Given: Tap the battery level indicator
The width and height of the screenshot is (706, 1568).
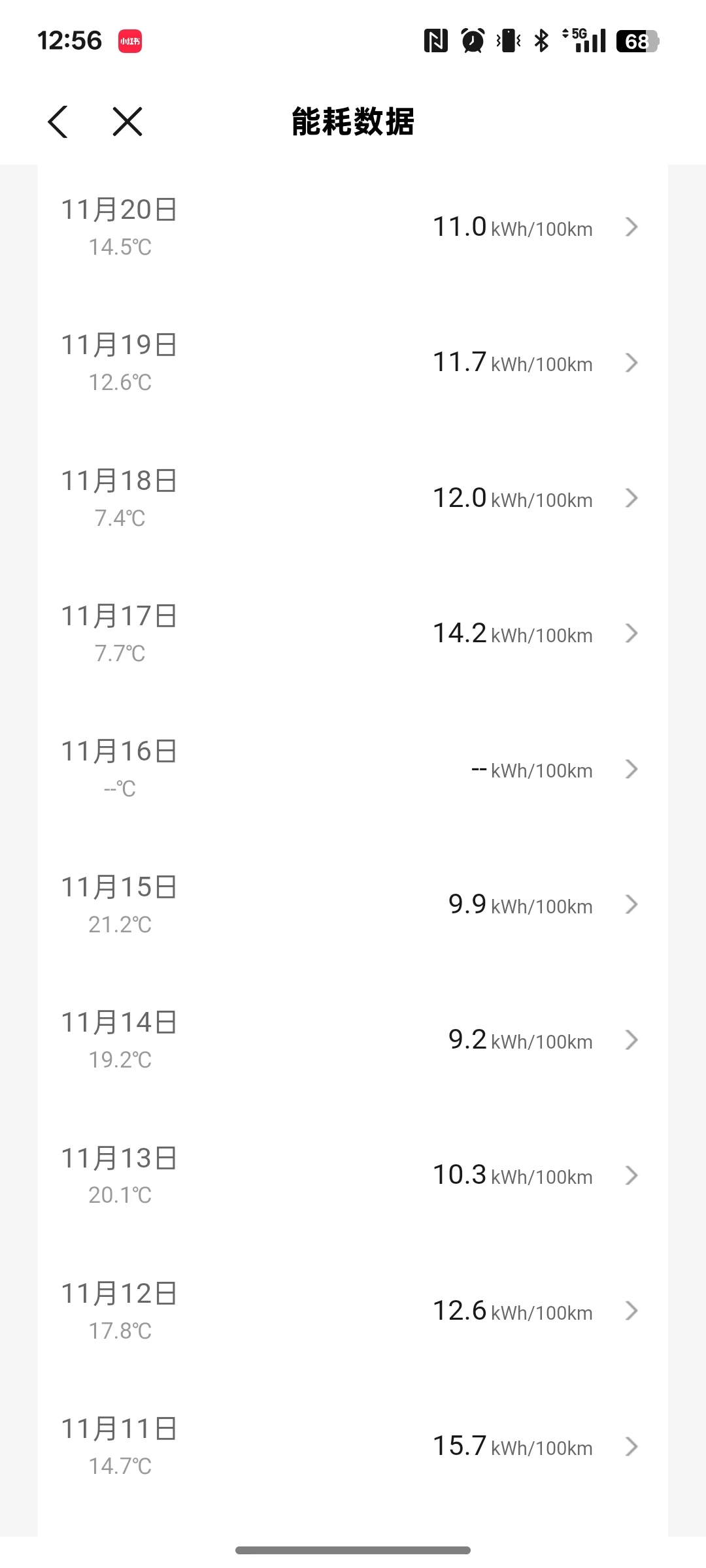Looking at the screenshot, I should [x=637, y=41].
